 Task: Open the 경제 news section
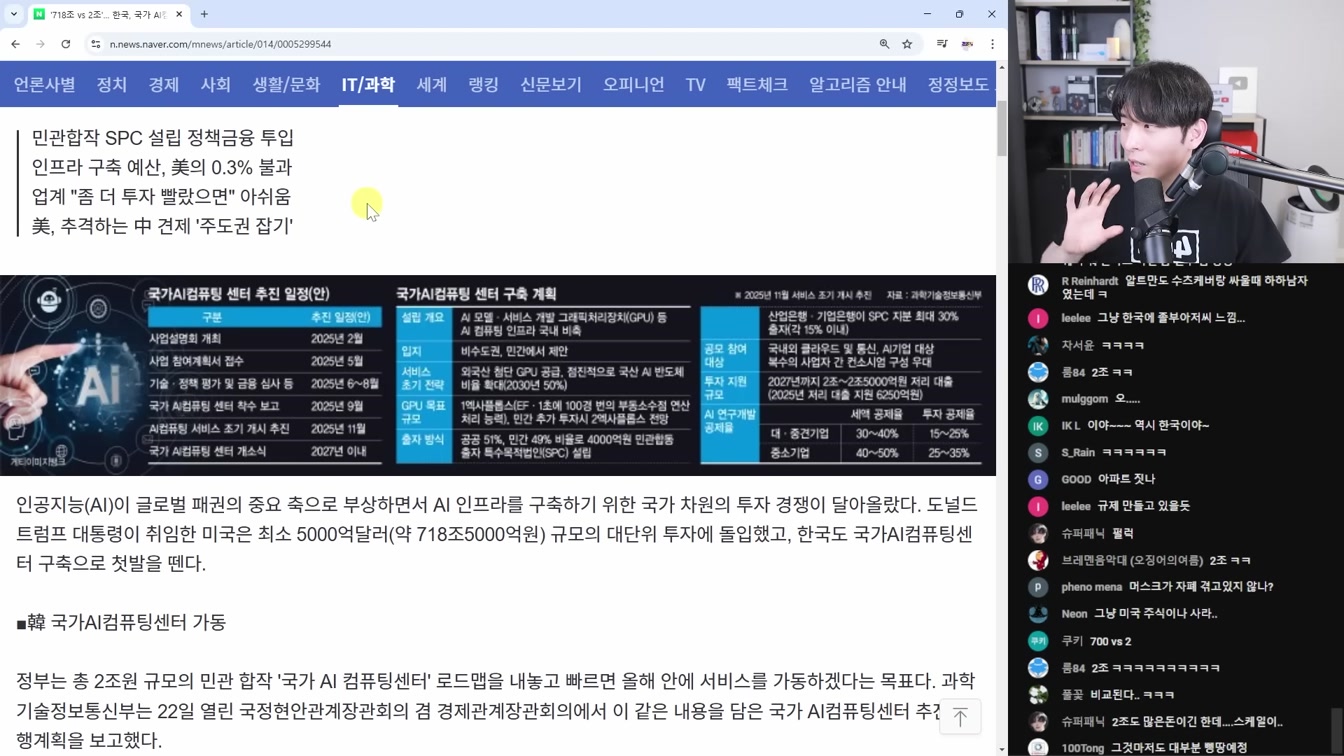click(164, 84)
